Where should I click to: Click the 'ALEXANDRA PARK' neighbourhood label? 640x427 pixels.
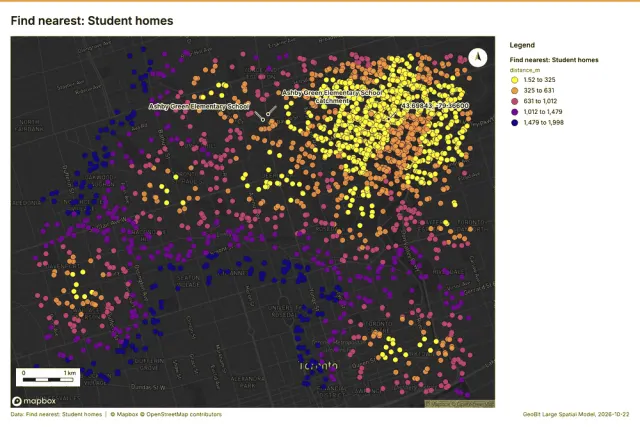248,382
